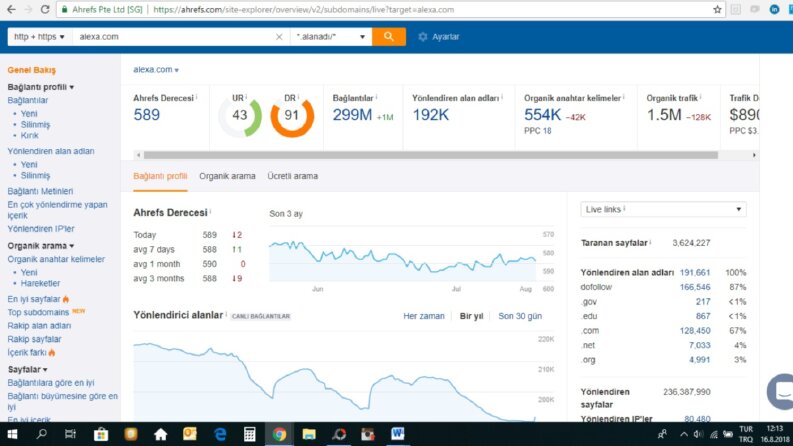The height and width of the screenshot is (446, 793).
Task: Open İçerik farkı link
Action: (27, 352)
